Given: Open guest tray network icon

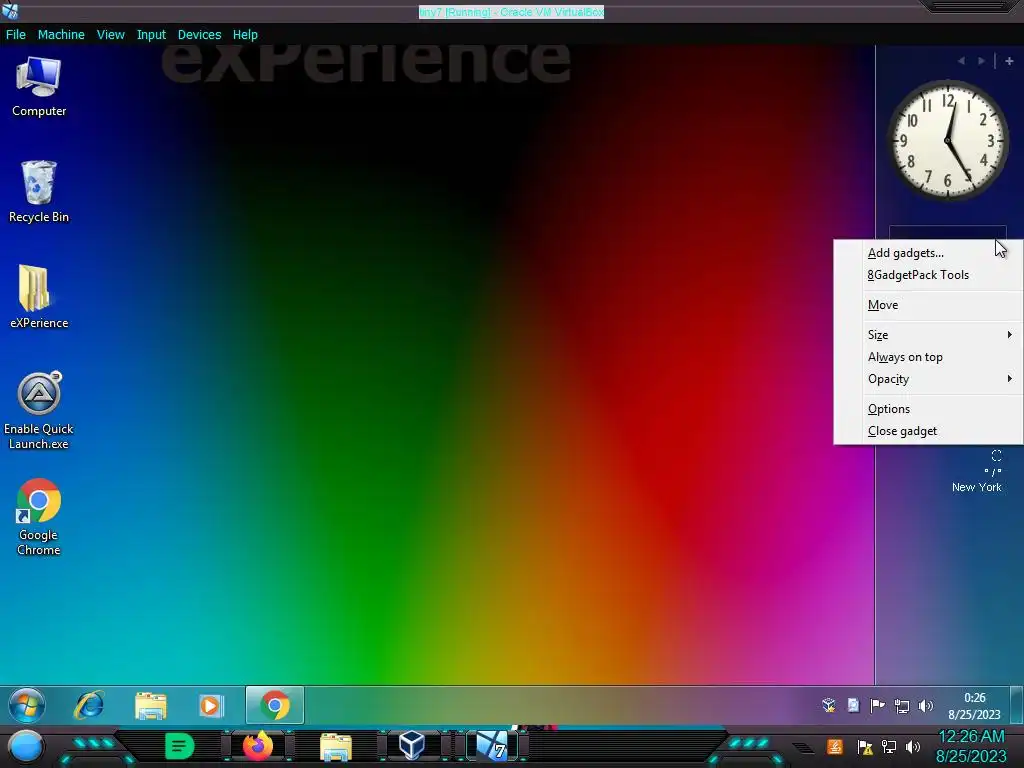Looking at the screenshot, I should click(902, 705).
